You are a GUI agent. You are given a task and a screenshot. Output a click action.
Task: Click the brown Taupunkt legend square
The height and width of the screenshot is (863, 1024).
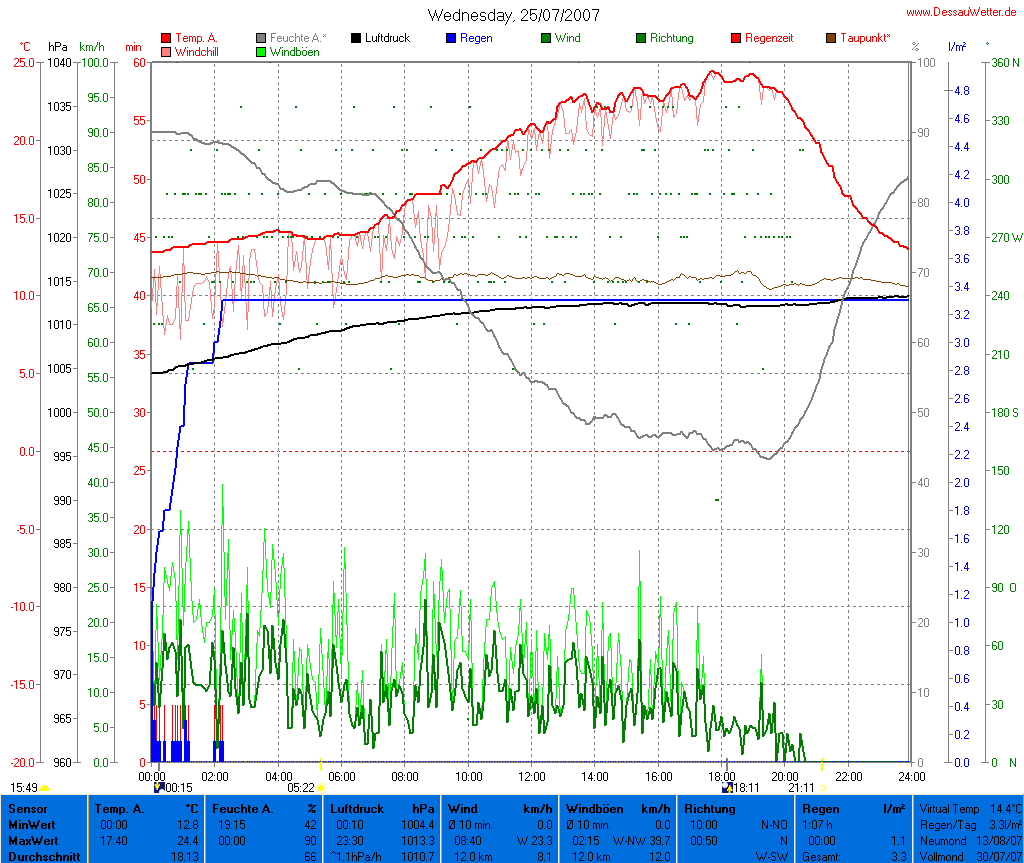[x=831, y=38]
